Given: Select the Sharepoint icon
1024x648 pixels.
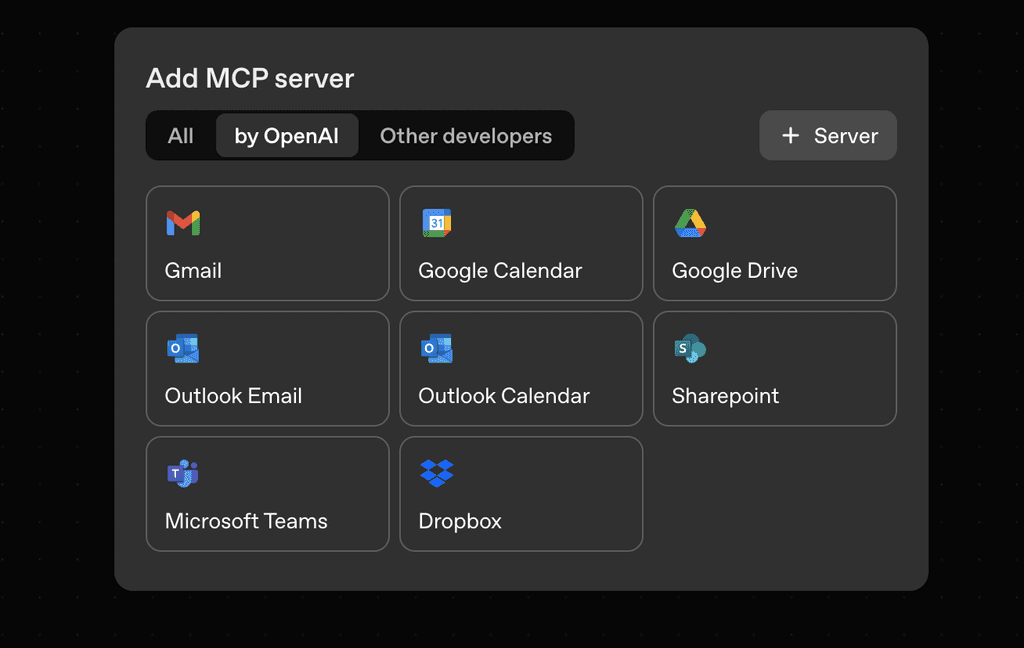Looking at the screenshot, I should 690,348.
